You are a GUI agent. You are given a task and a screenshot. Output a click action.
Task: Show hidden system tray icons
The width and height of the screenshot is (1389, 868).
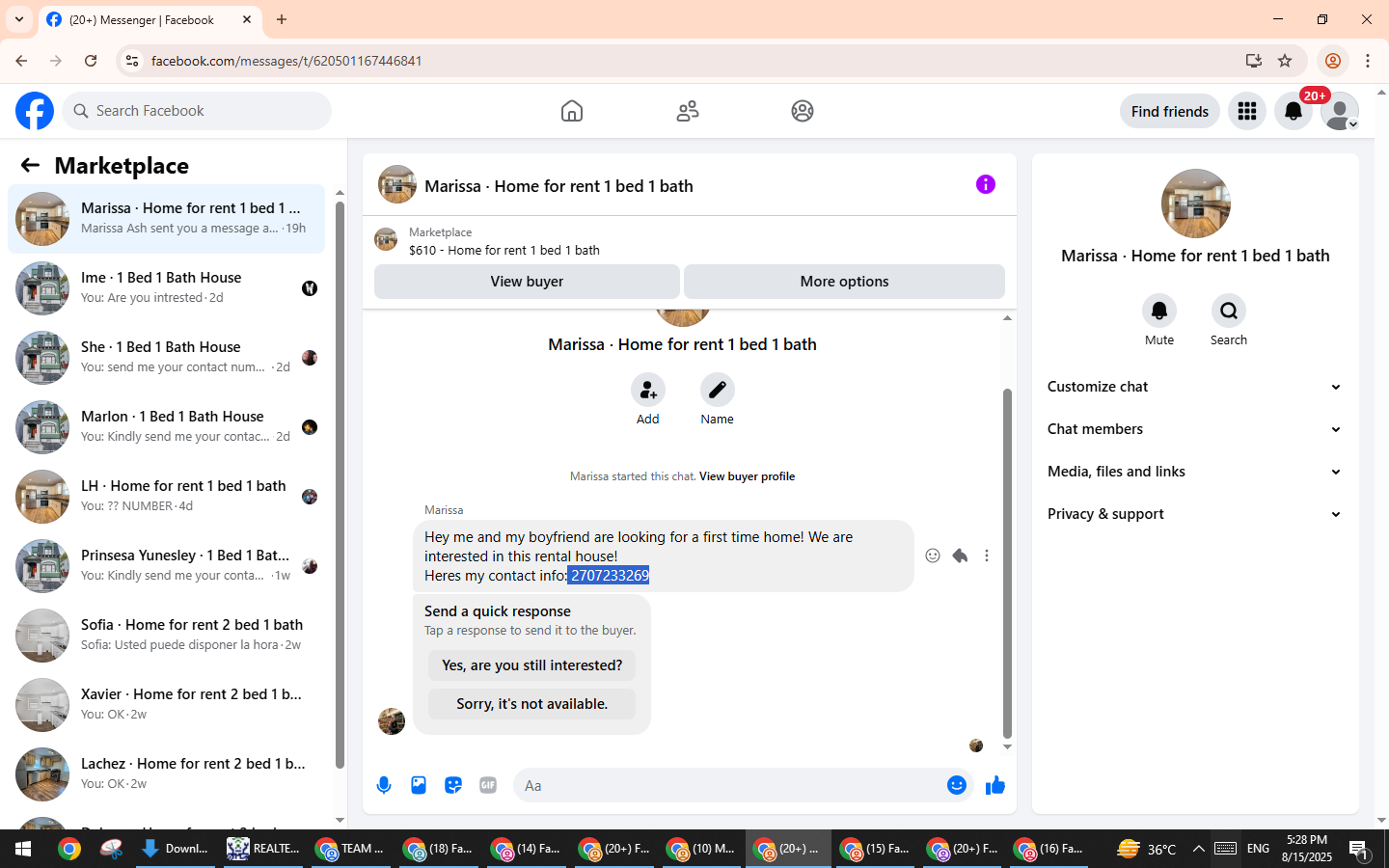click(1198, 849)
